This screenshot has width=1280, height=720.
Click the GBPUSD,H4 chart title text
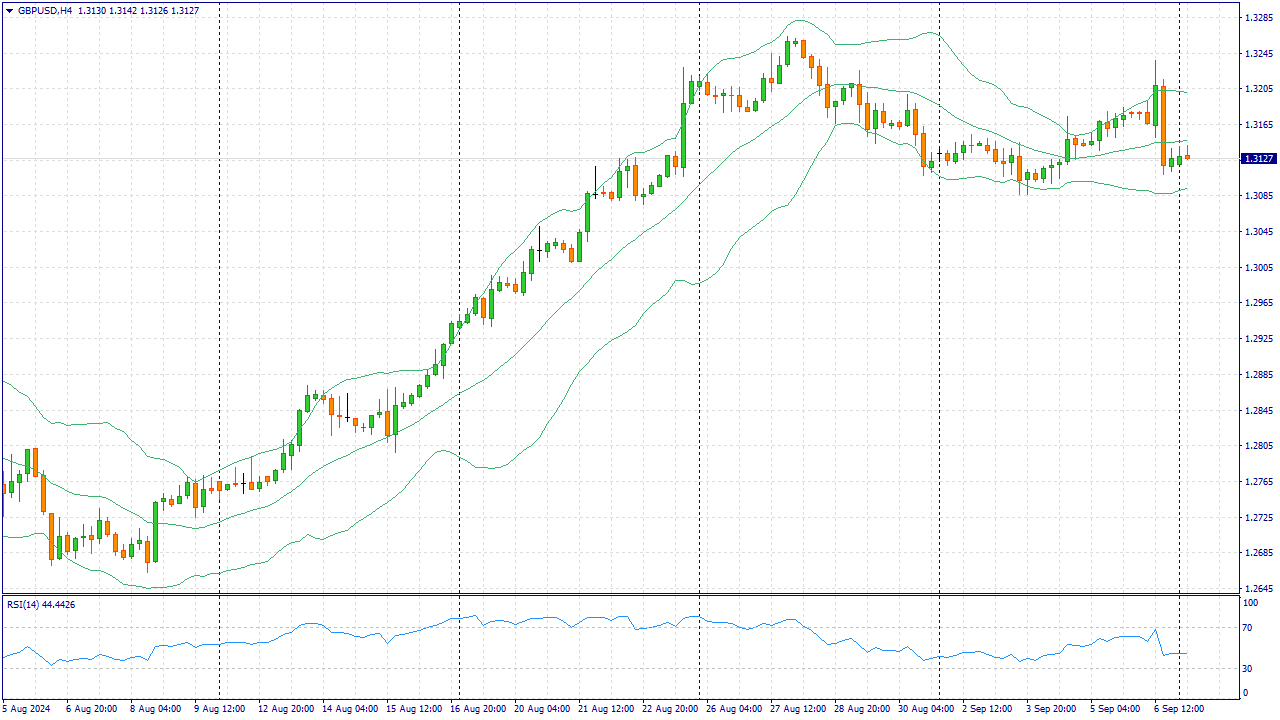click(x=45, y=11)
